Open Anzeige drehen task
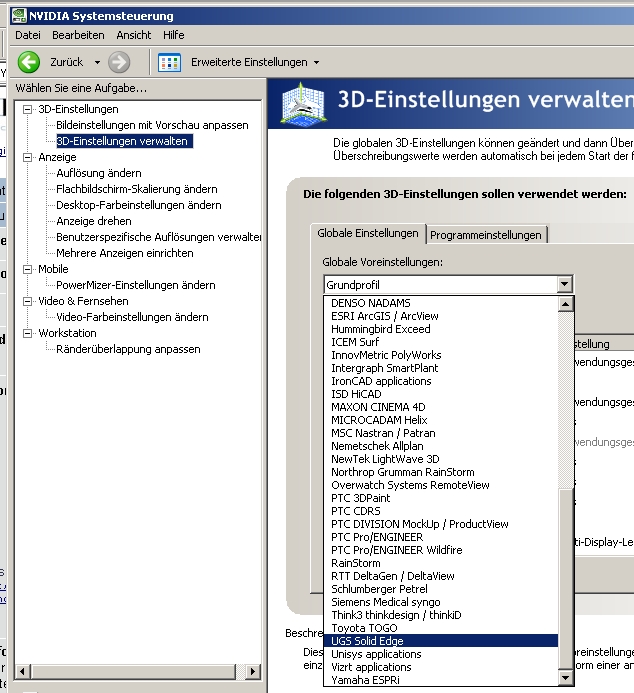 (x=94, y=221)
